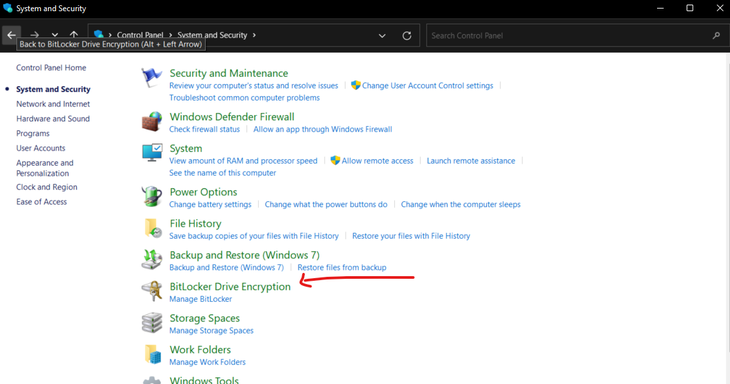Viewport: 730px width, 384px height.
Task: Open Ease of Access category
Action: (41, 202)
